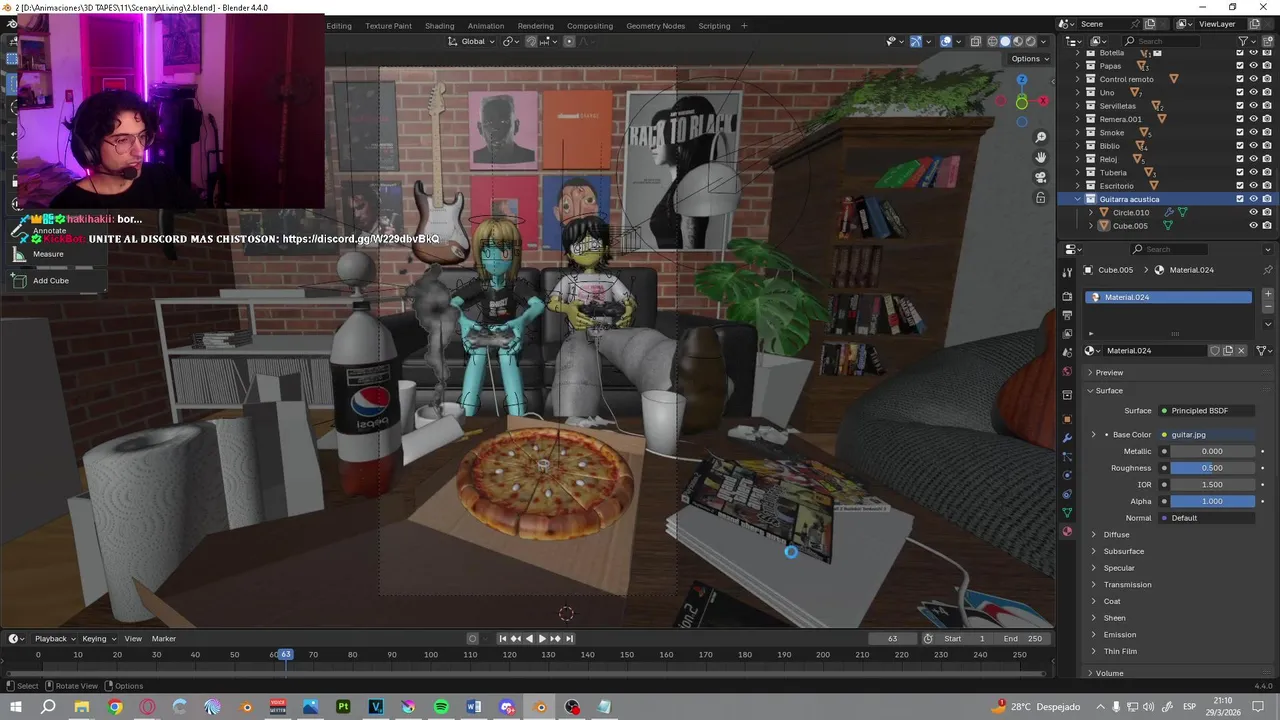Viewport: 1280px width, 720px height.
Task: Click the zoom magnifier viewport gizmo
Action: click(1041, 137)
